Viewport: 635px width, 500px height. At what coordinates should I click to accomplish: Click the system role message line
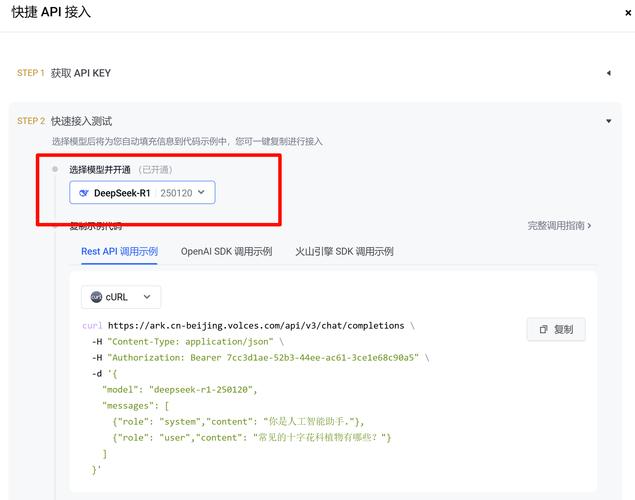[238, 422]
